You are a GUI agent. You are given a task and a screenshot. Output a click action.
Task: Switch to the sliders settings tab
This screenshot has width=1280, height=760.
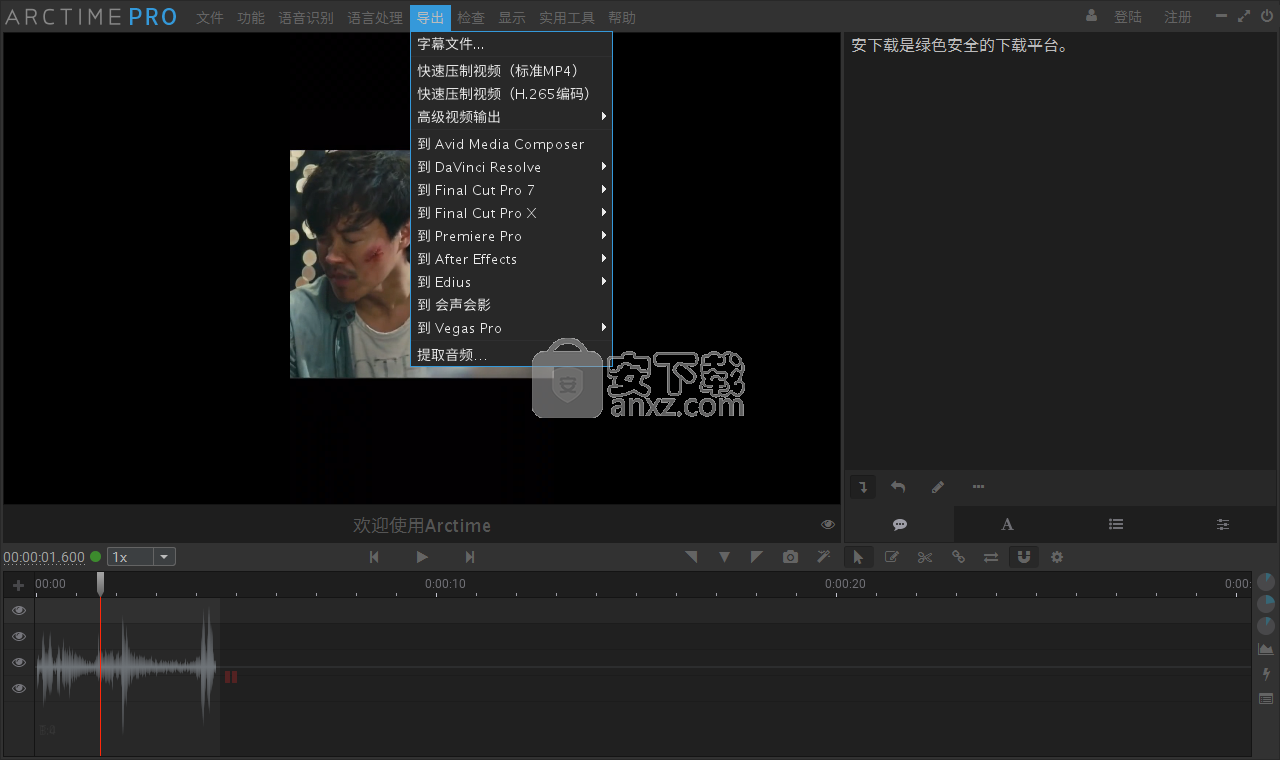coord(1223,524)
